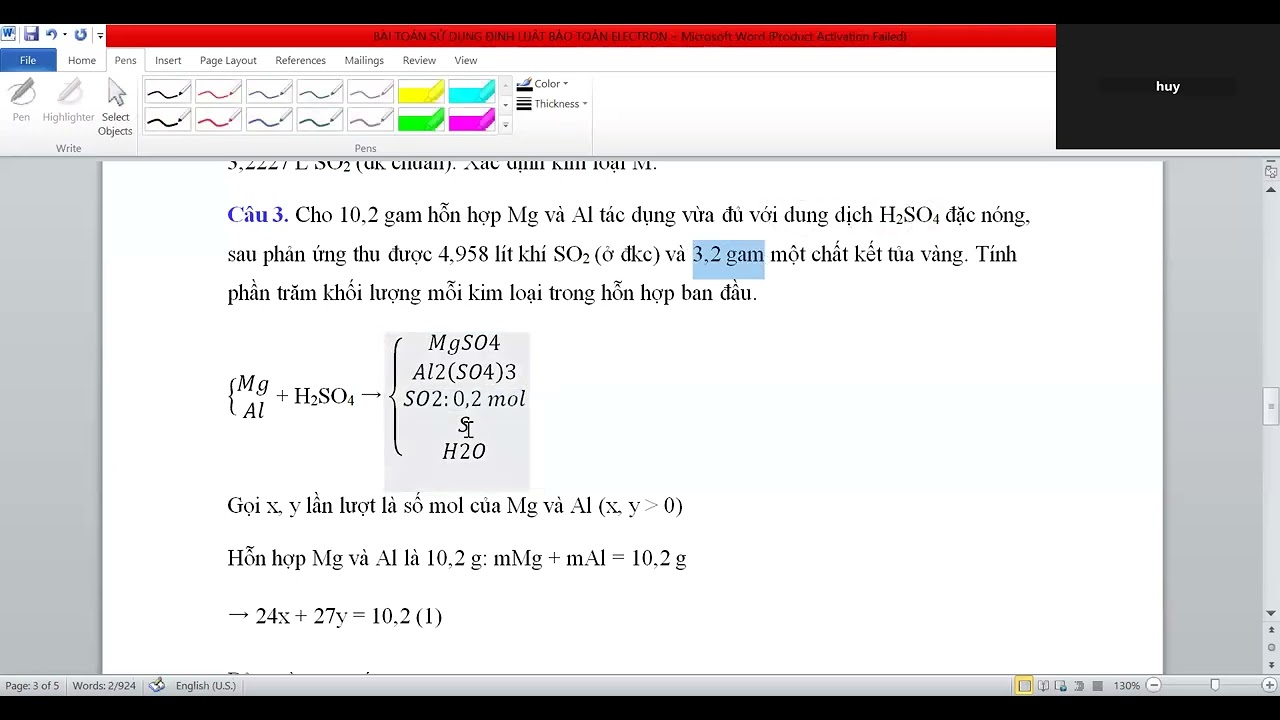Pick the thick green pen style

[x=320, y=121]
